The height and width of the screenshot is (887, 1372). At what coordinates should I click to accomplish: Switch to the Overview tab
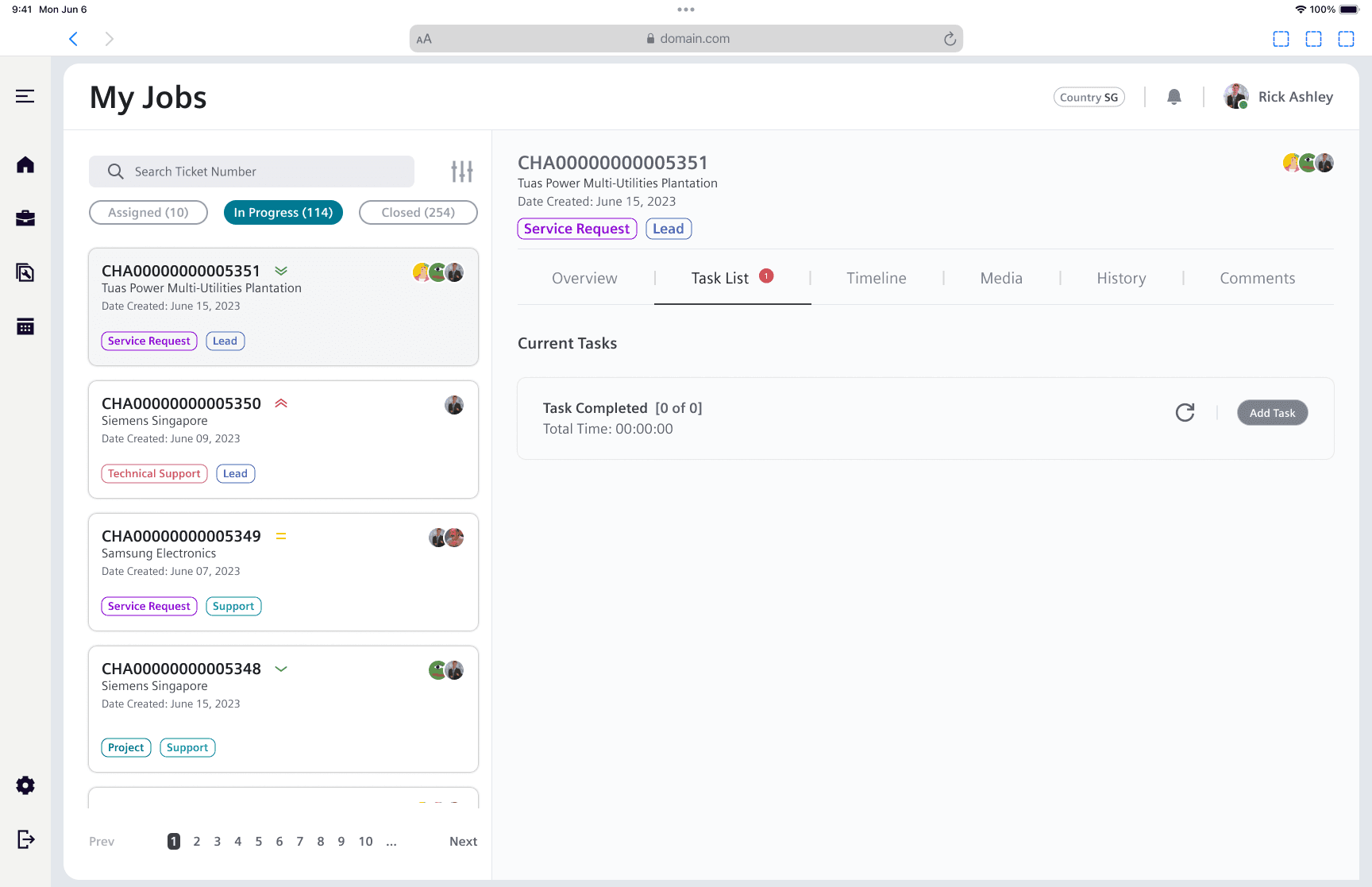click(x=584, y=278)
